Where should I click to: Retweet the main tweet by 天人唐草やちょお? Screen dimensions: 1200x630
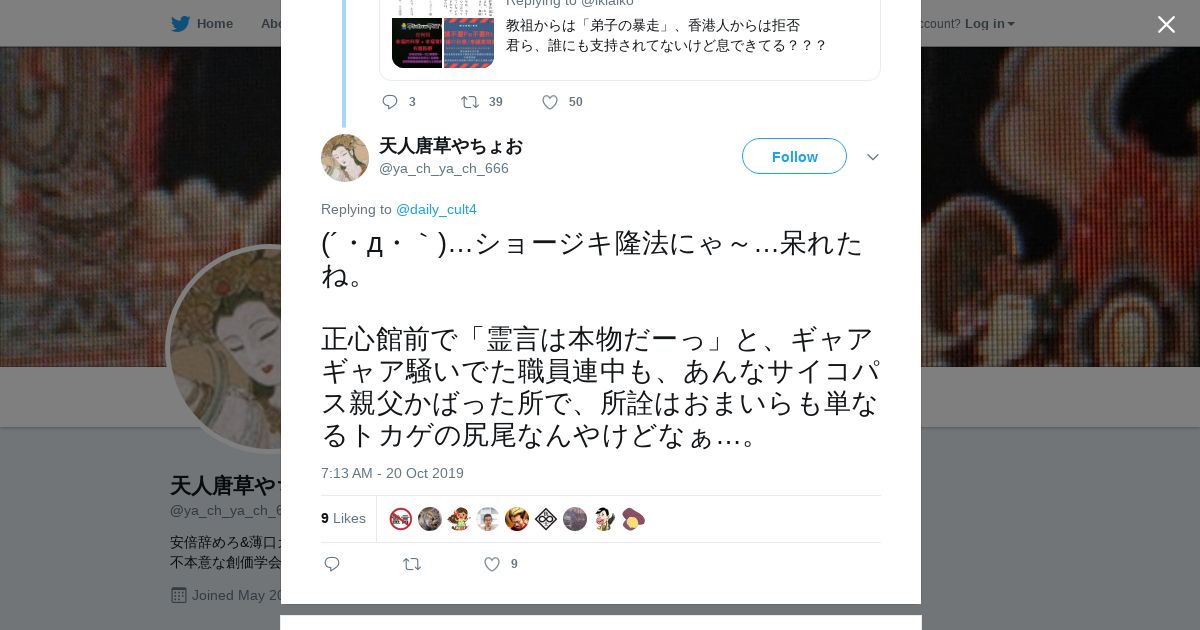click(412, 564)
